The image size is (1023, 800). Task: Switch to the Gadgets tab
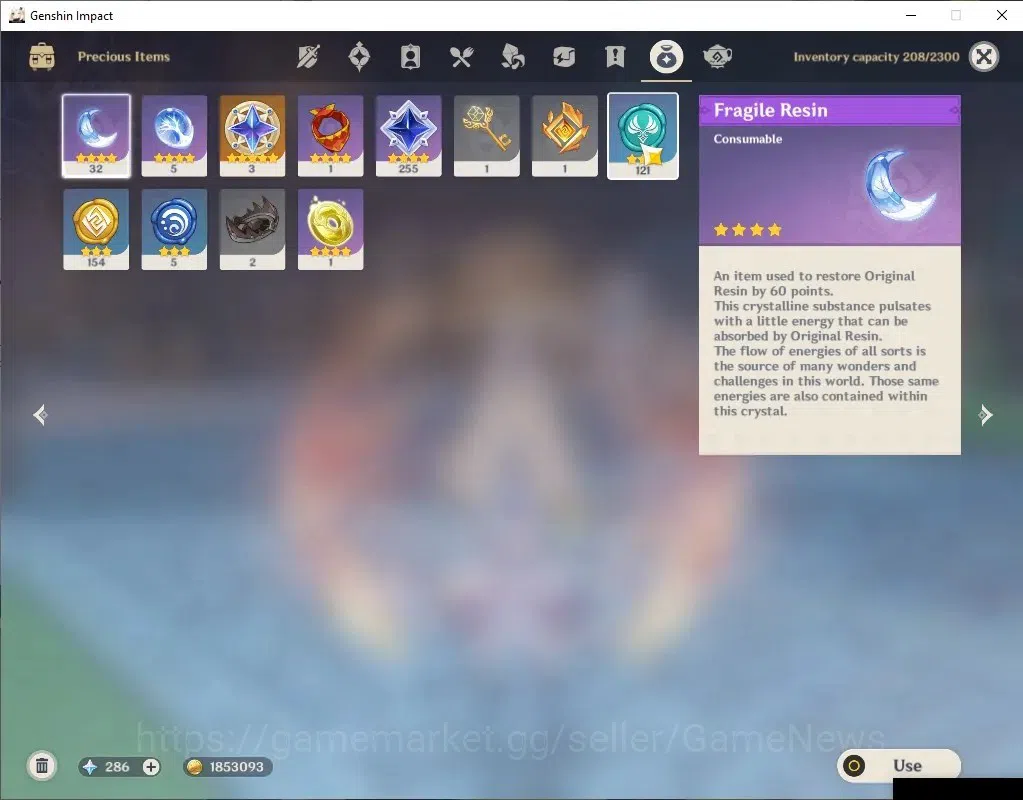coord(564,57)
